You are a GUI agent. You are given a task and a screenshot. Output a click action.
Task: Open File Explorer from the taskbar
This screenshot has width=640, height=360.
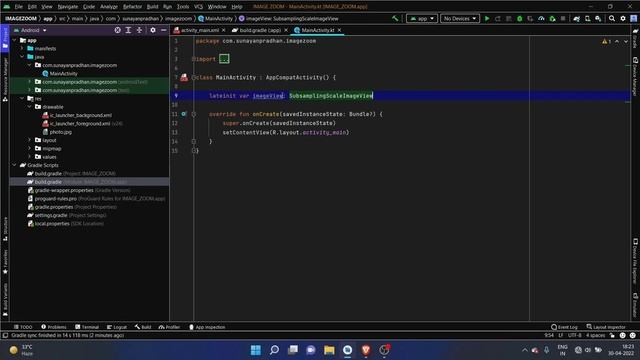[x=329, y=350]
